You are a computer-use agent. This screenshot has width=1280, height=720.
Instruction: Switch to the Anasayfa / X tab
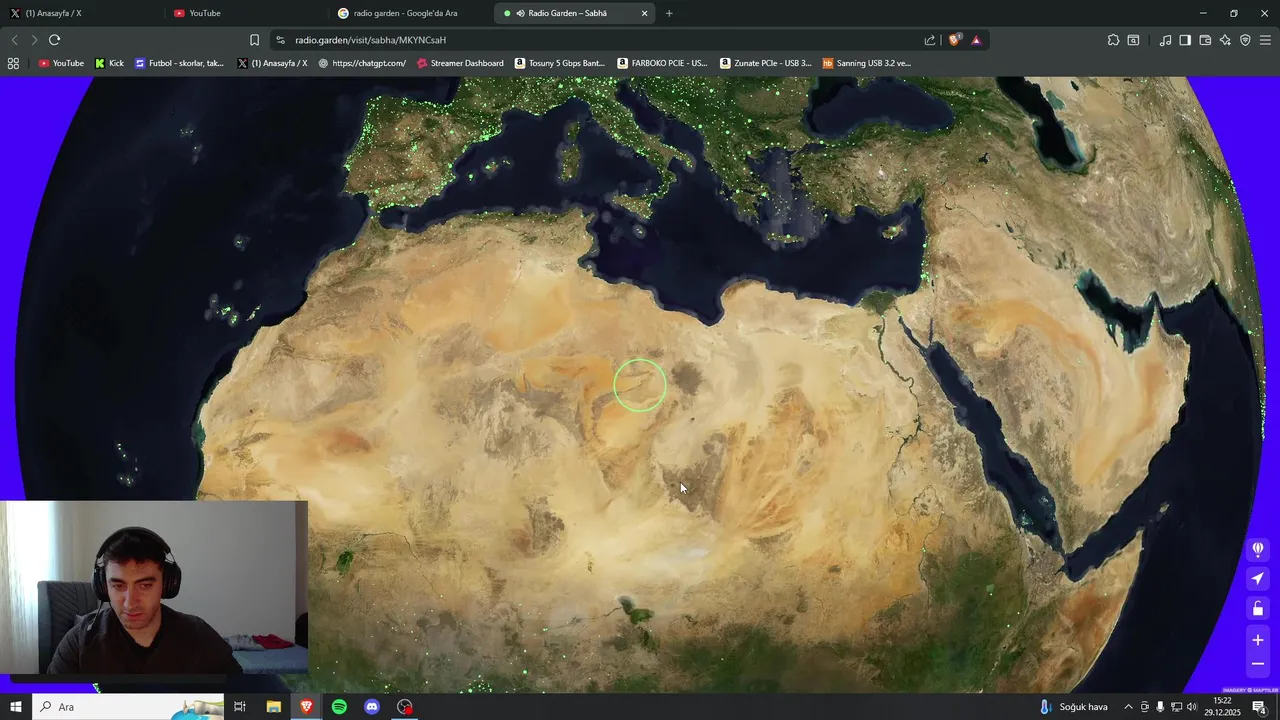(x=80, y=13)
